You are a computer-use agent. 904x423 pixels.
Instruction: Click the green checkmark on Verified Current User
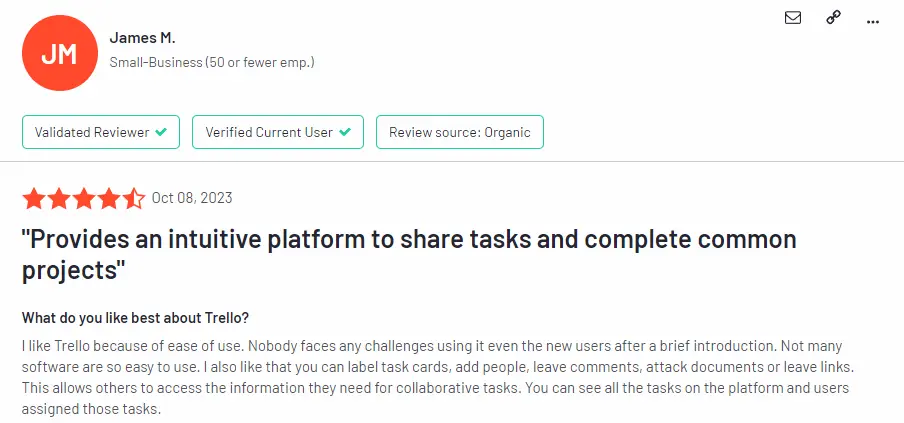[345, 132]
